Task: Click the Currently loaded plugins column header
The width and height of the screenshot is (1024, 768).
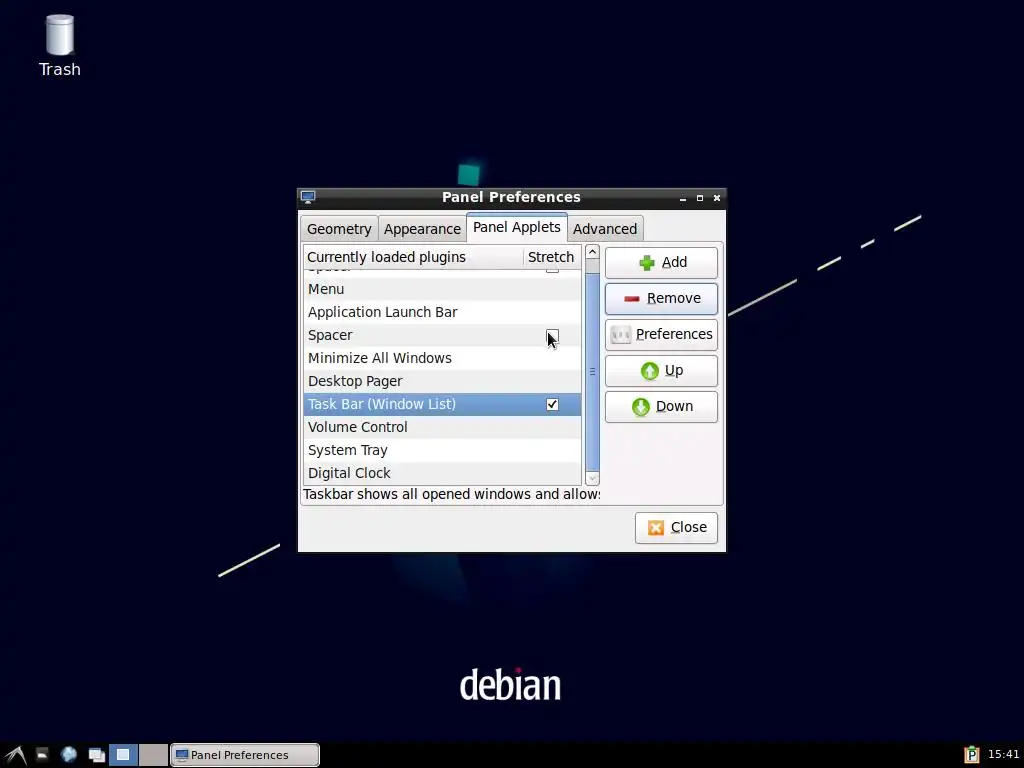Action: [x=413, y=257]
